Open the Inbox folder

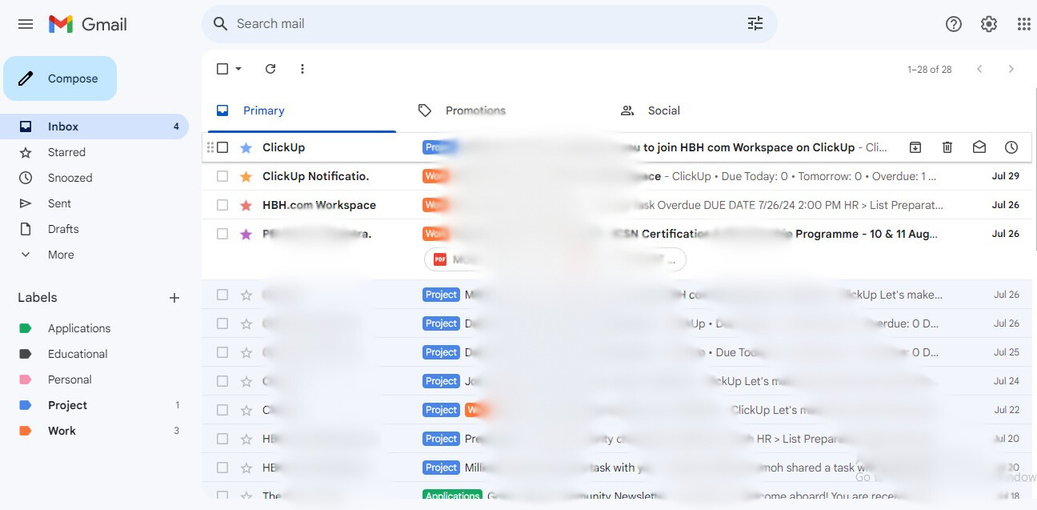point(94,126)
